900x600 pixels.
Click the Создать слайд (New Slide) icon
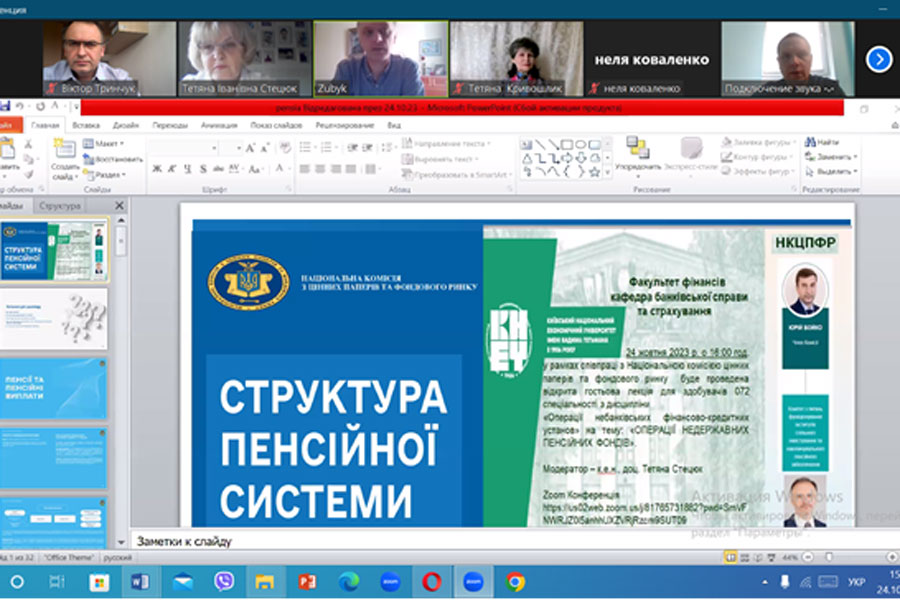point(65,152)
